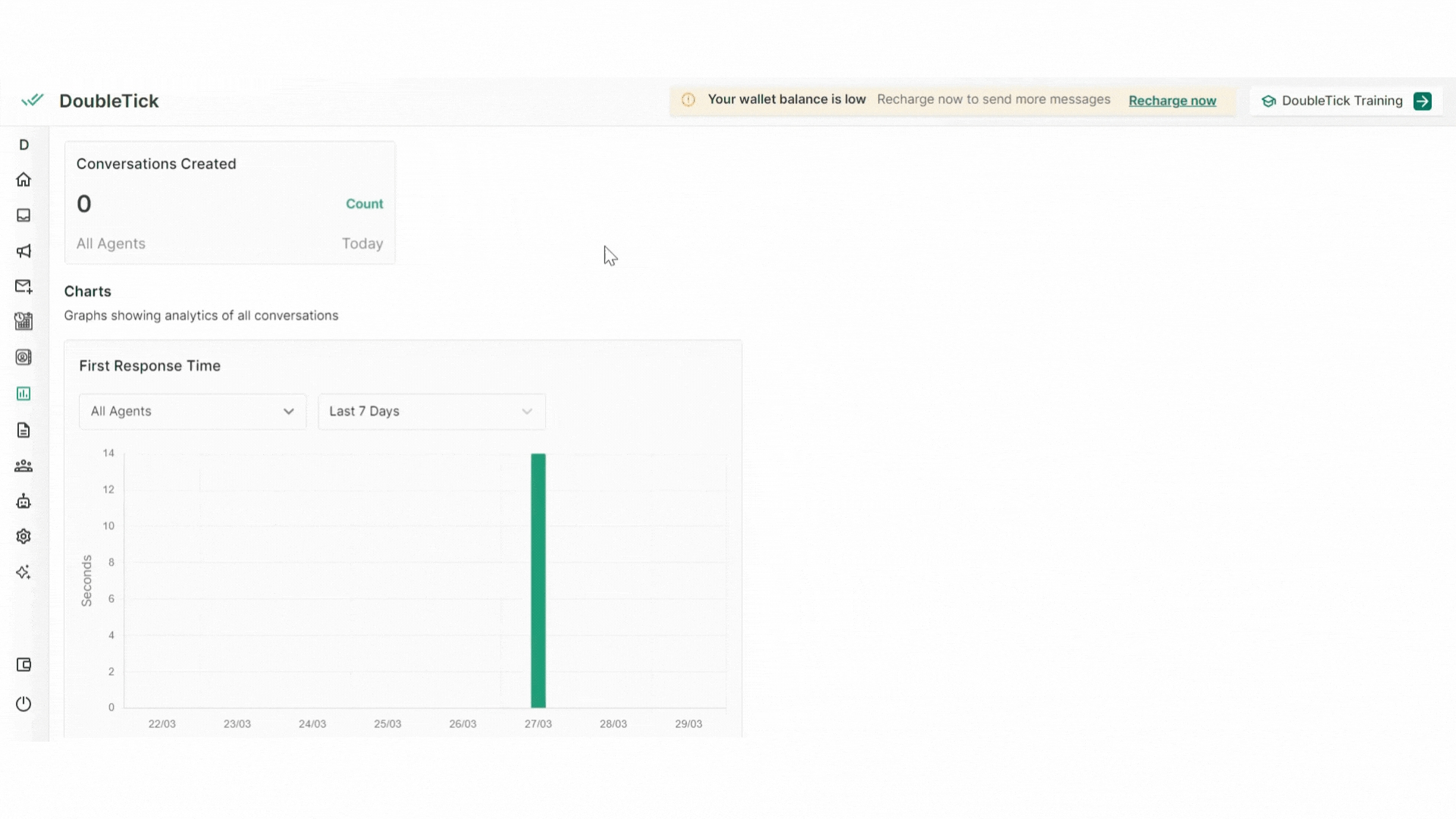Screen dimensions: 1456x819
Task: Click the 27/03 green chart bar
Action: 538,580
